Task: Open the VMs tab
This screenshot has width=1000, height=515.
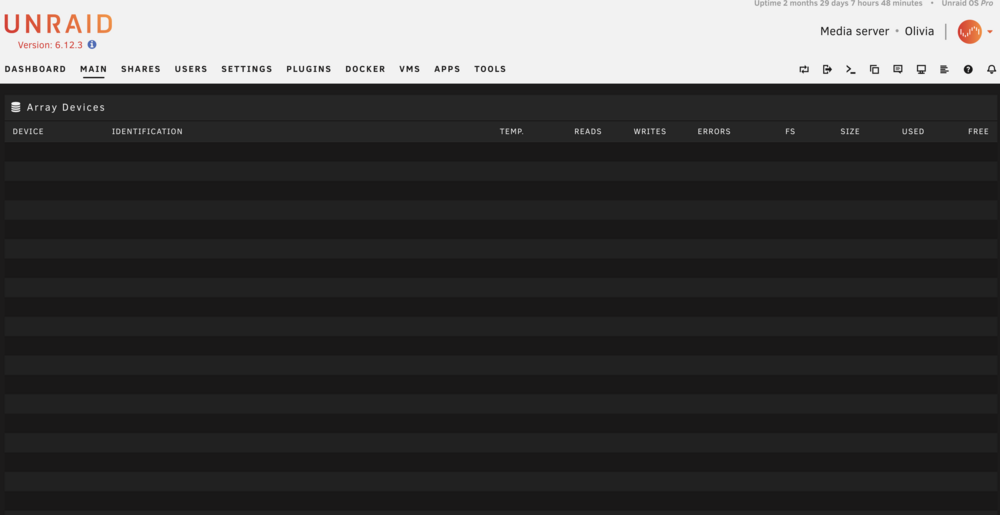Action: 409,69
